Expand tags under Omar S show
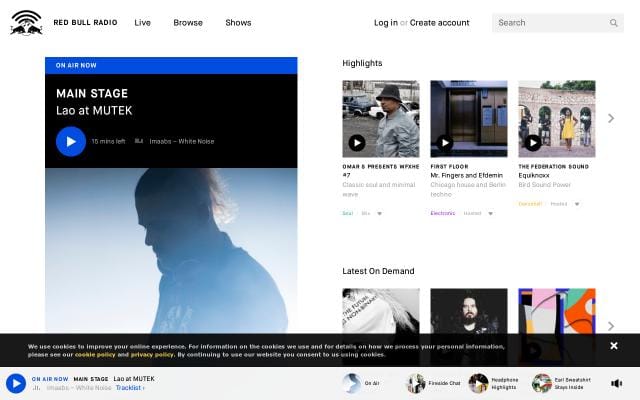The image size is (640, 400). tap(379, 213)
